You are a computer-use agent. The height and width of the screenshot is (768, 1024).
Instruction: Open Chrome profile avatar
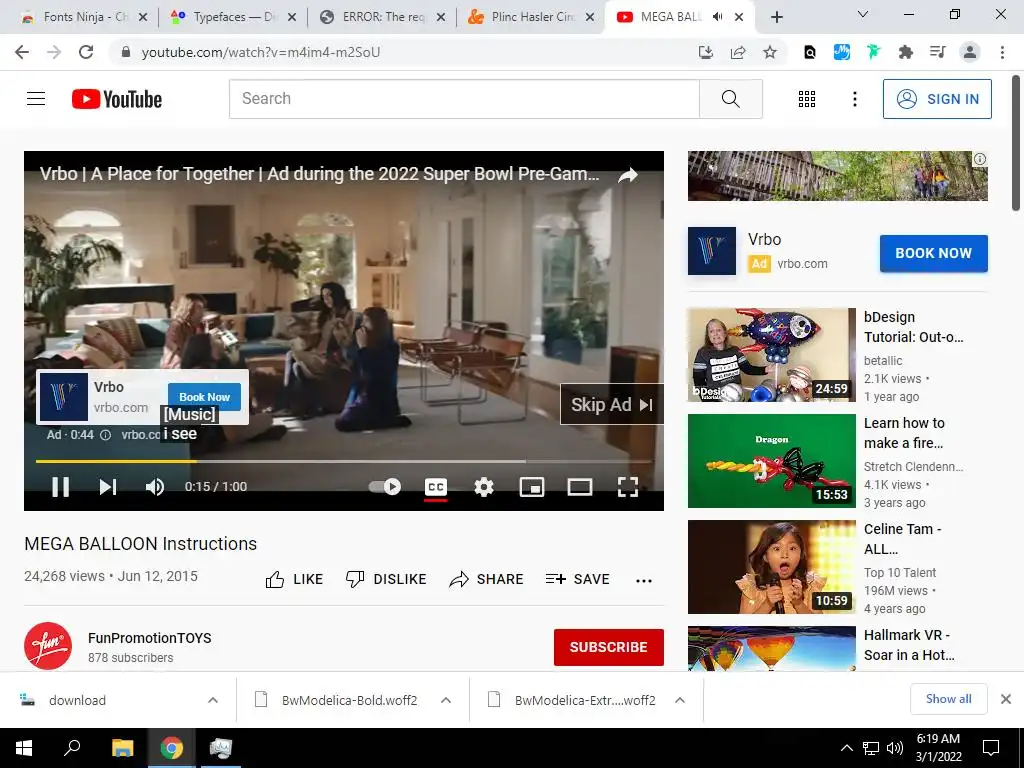tap(970, 52)
